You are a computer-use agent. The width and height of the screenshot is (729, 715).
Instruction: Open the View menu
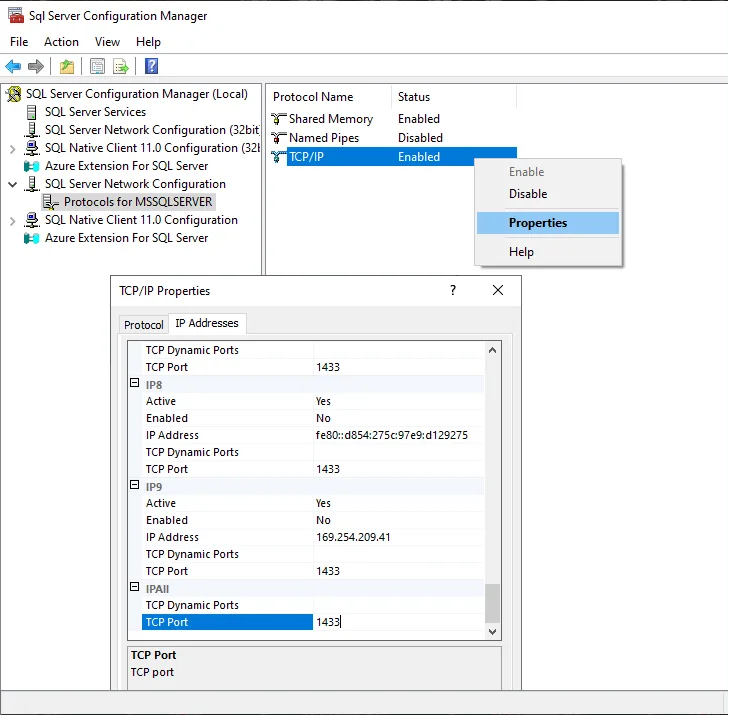point(107,42)
